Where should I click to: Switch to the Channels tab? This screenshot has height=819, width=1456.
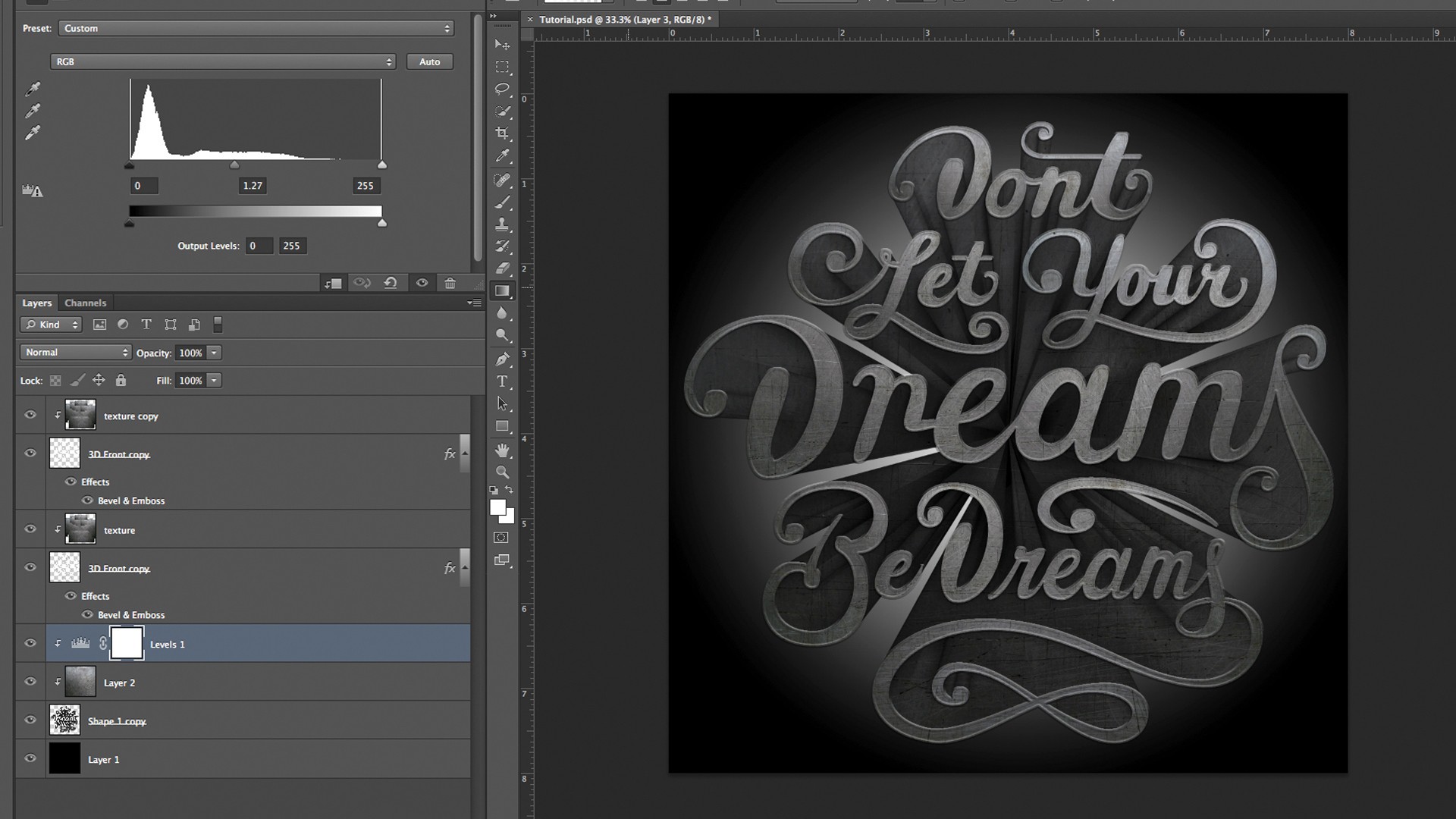[85, 303]
